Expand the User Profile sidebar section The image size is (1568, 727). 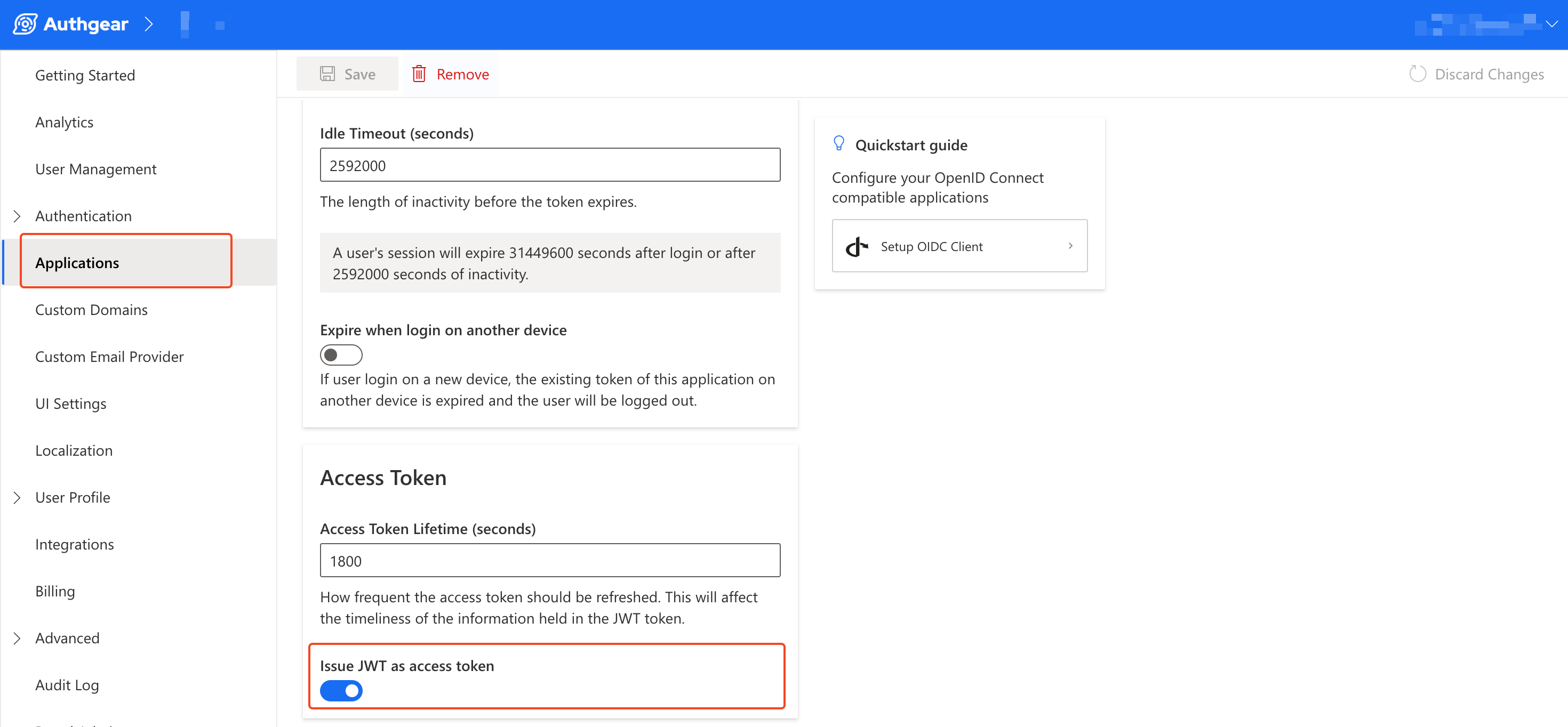click(17, 498)
